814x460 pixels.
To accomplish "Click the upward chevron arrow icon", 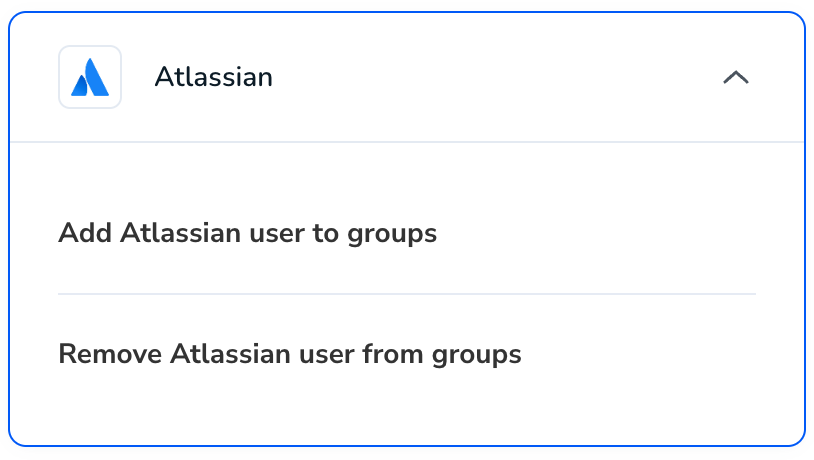I will 736,77.
